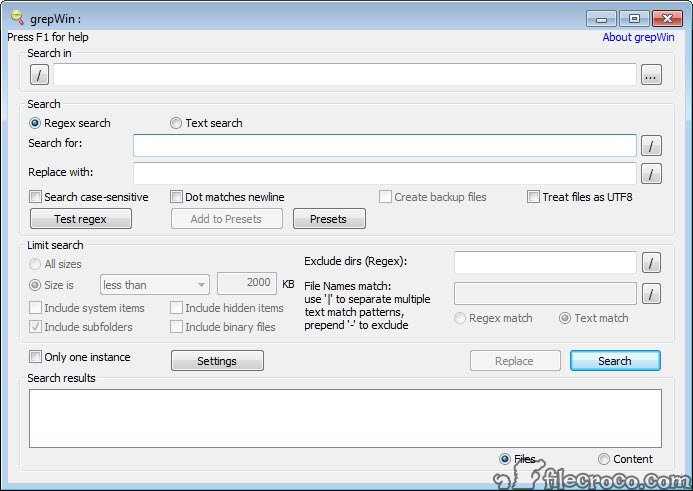The image size is (693, 491).
Task: Click the slash button beside File Names match field
Action: [x=651, y=294]
